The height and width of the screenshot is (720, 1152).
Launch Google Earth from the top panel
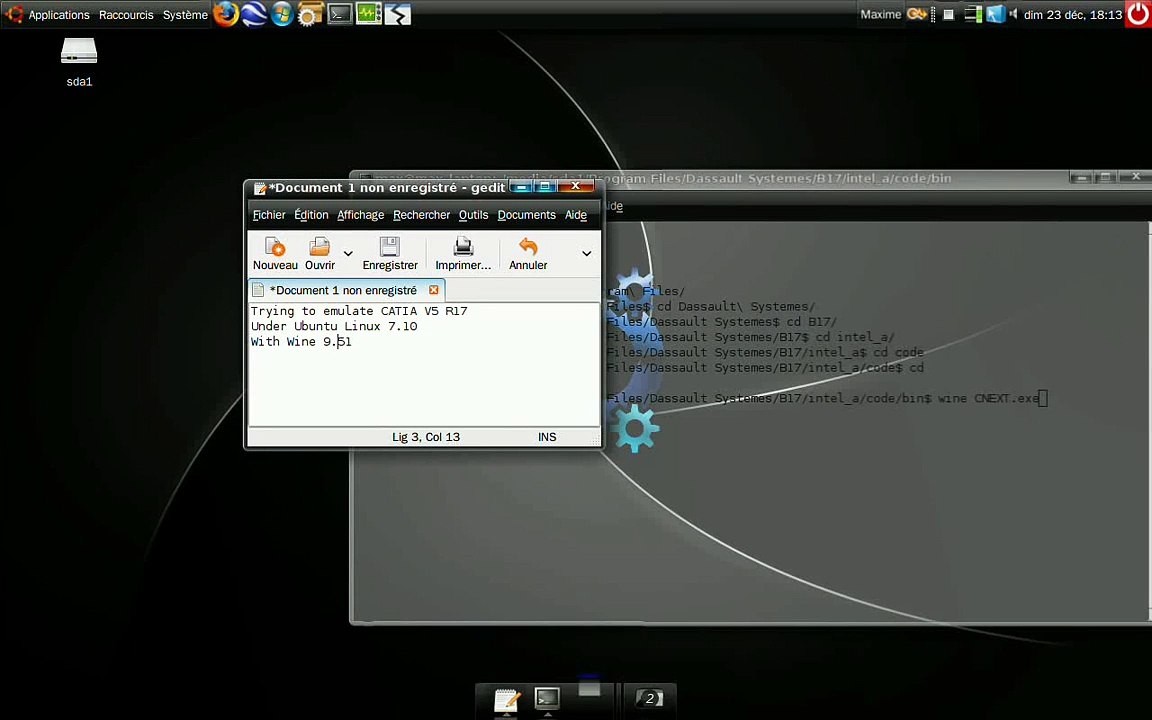253,14
